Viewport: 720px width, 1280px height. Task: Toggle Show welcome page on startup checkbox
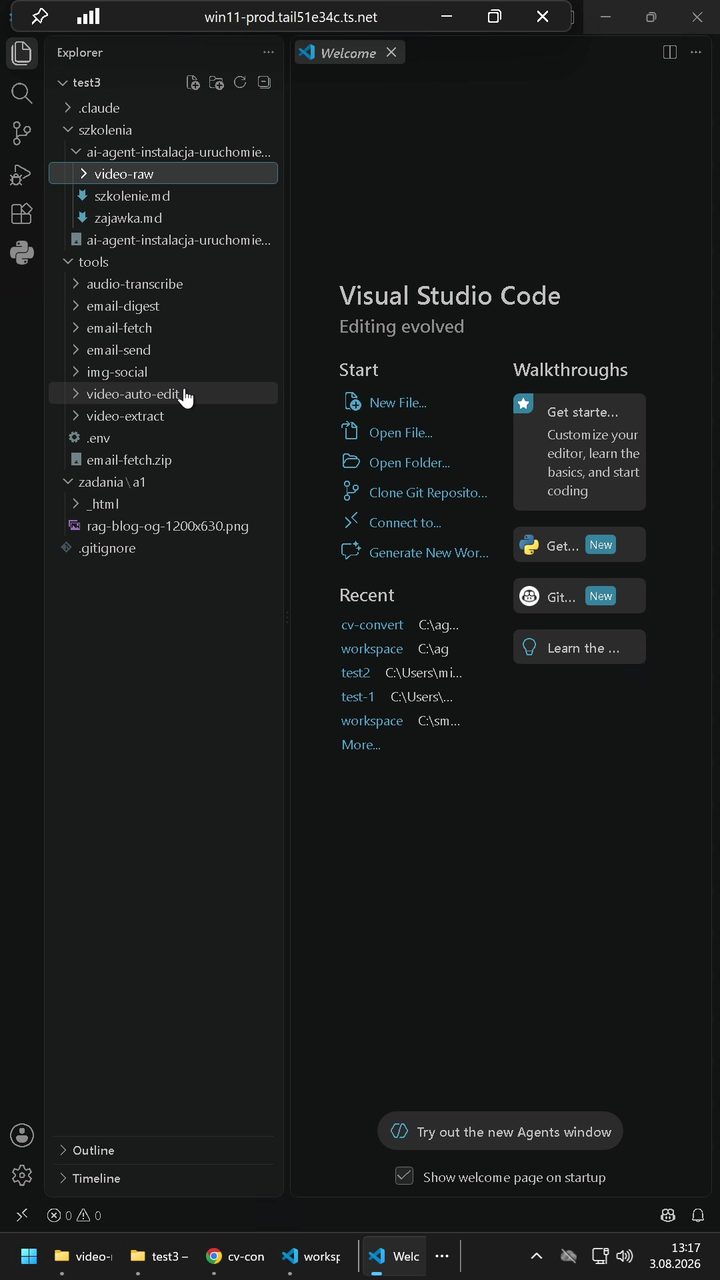coord(404,1176)
